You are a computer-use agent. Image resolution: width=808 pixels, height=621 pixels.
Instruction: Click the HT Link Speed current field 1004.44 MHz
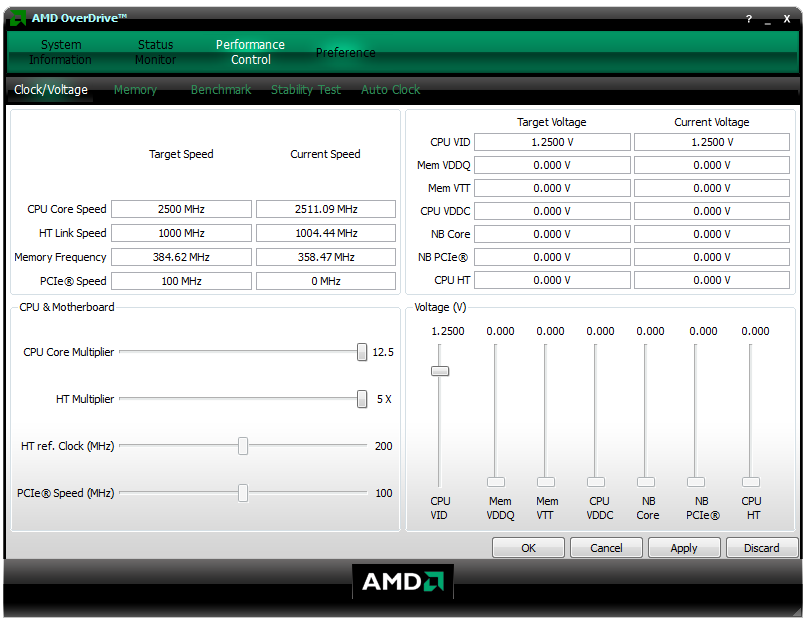point(326,233)
